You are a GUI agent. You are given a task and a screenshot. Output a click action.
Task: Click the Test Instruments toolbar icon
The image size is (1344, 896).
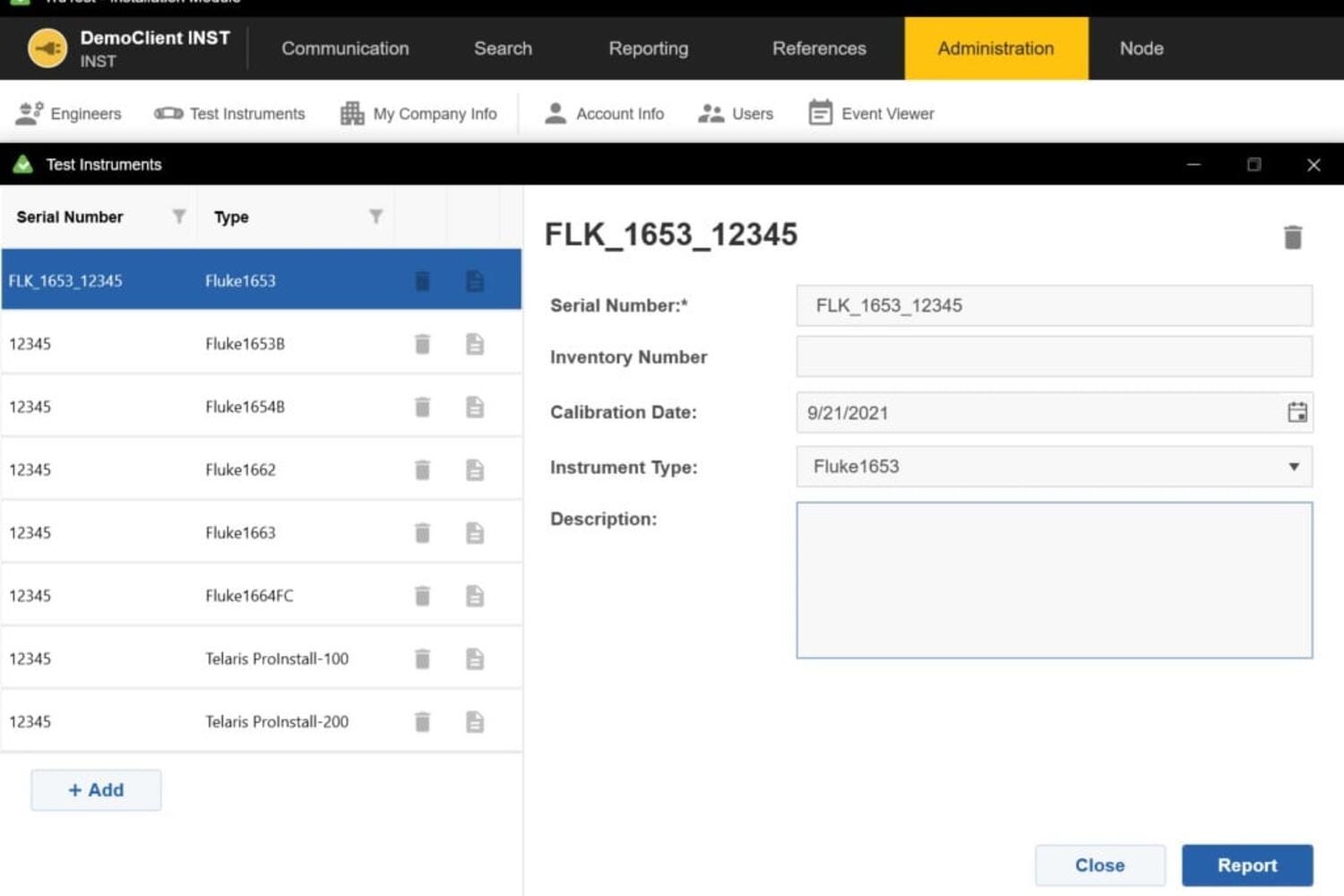168,114
